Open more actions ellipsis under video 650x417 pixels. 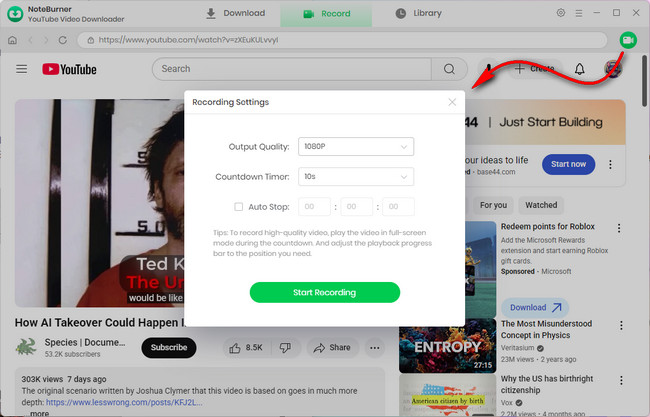point(375,348)
